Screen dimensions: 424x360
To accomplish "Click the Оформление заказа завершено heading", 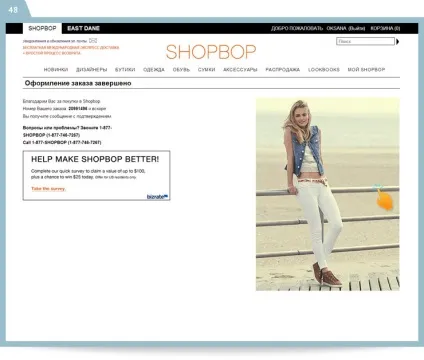I will (78, 83).
